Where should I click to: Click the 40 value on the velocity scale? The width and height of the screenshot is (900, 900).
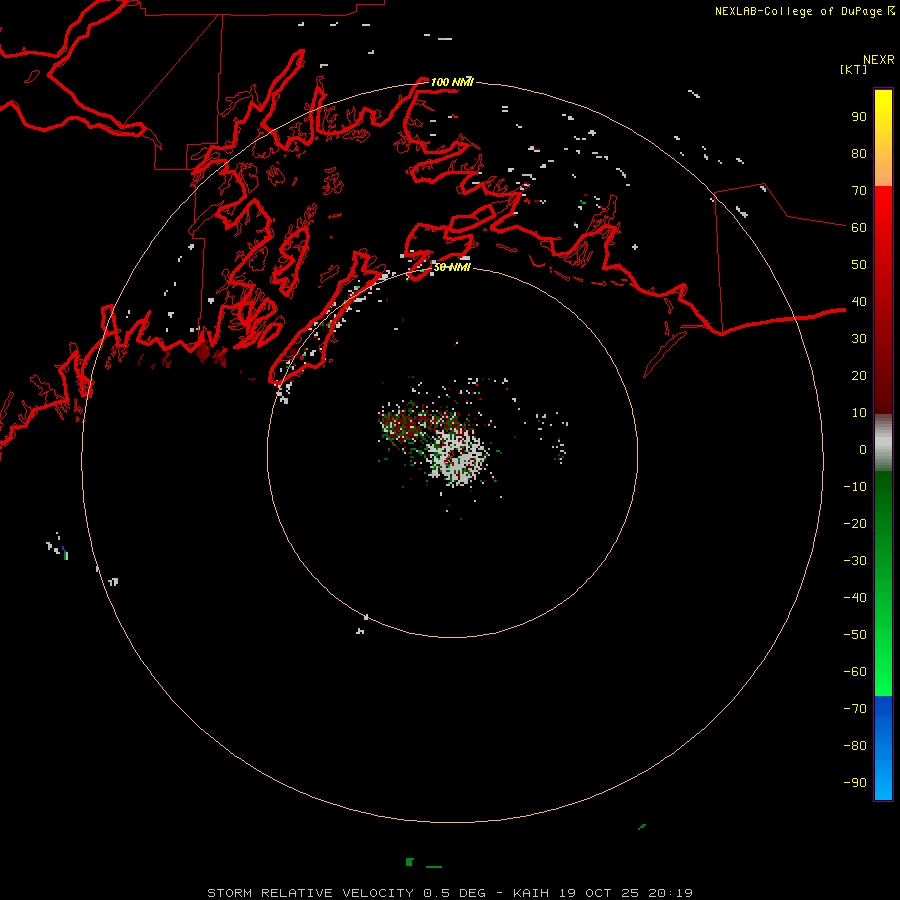(x=859, y=301)
